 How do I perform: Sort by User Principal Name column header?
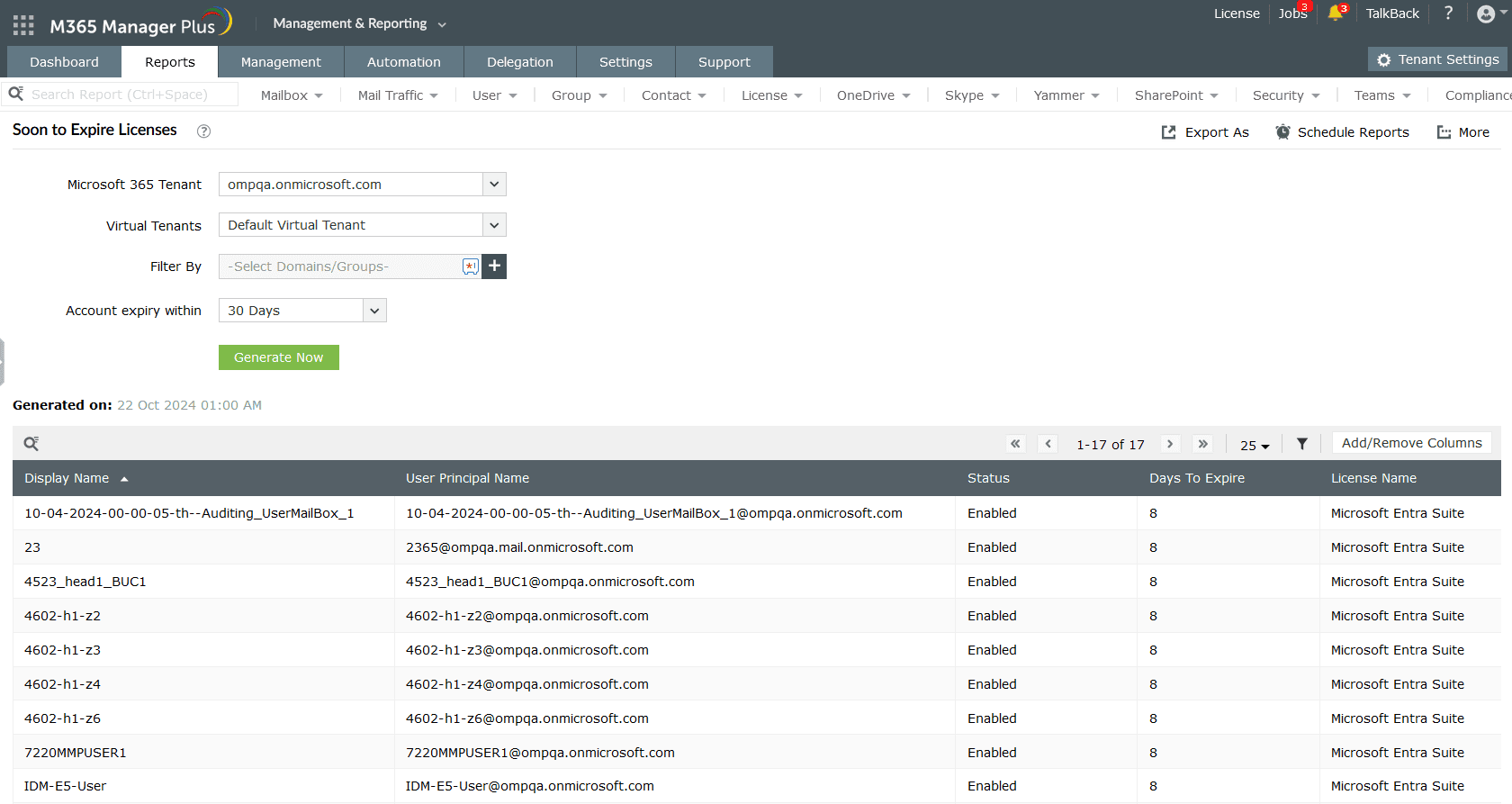[x=467, y=478]
